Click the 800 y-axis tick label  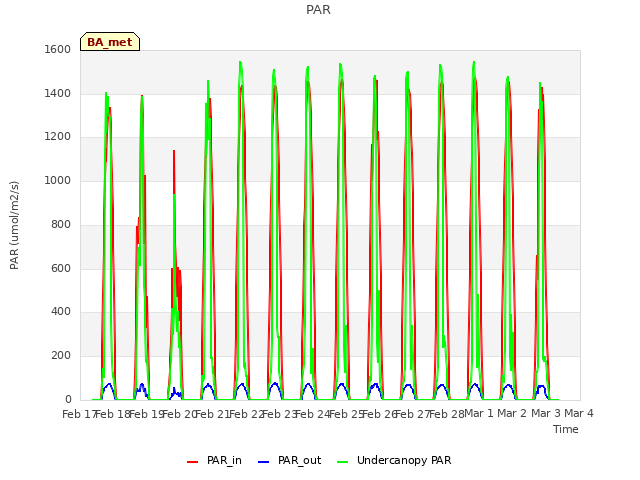pyautogui.click(x=61, y=224)
